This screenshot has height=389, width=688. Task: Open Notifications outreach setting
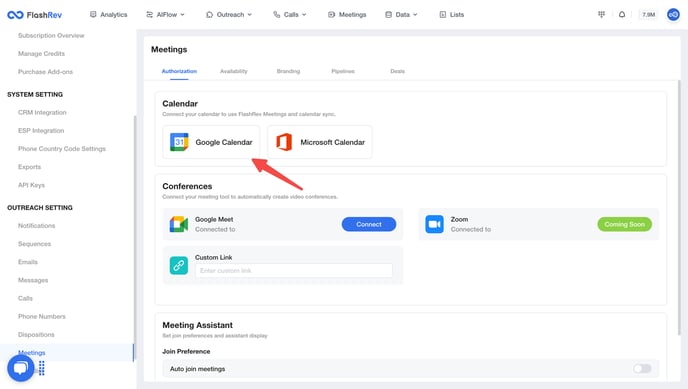pos(36,226)
